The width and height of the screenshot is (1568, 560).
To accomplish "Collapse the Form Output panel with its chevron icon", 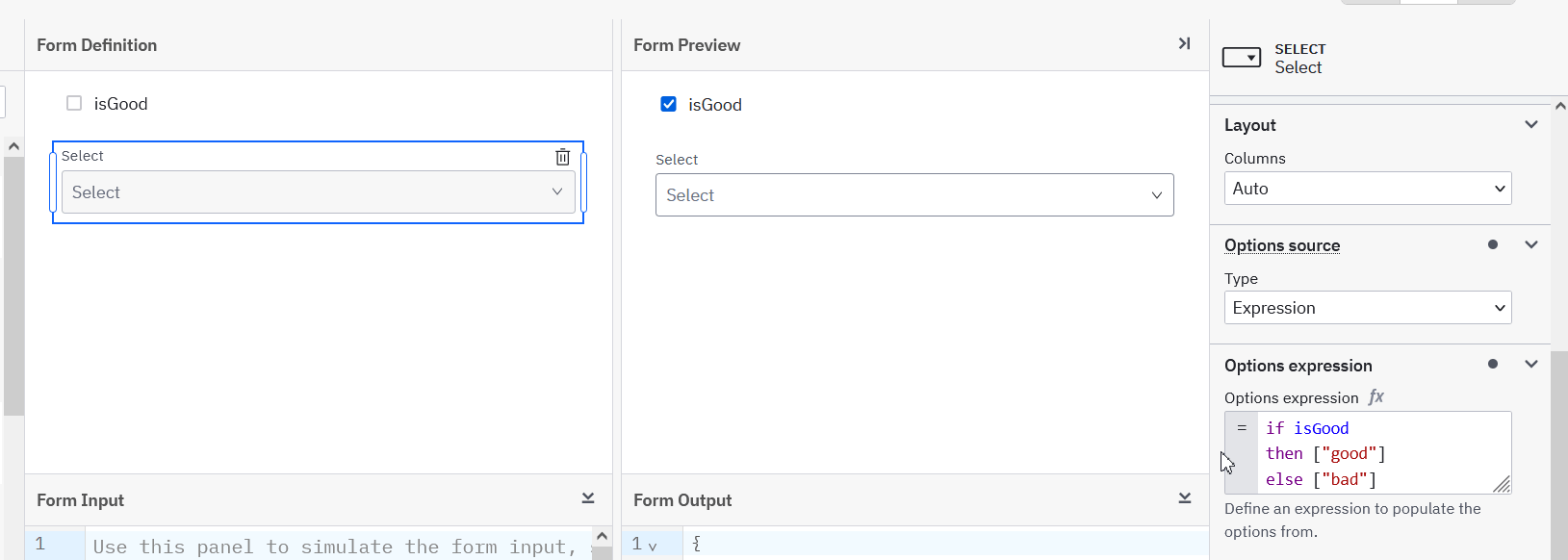I will pyautogui.click(x=1187, y=496).
